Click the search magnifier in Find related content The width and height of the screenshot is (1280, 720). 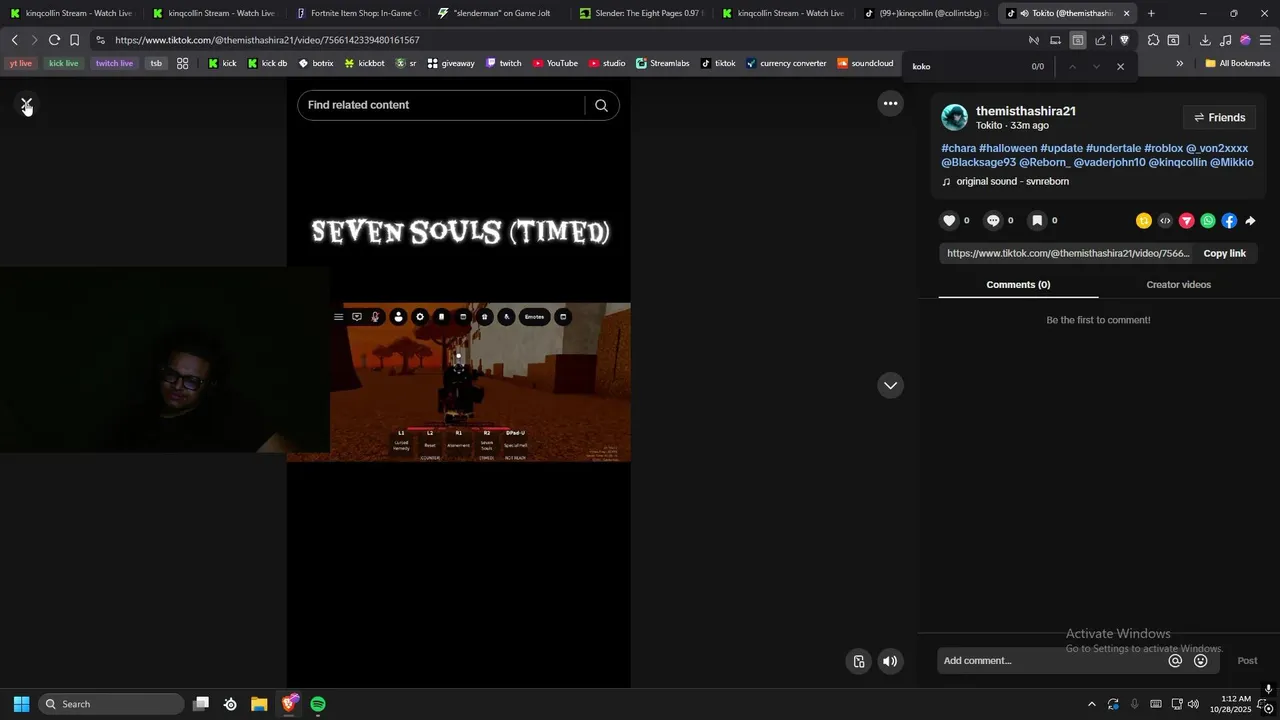(x=601, y=105)
